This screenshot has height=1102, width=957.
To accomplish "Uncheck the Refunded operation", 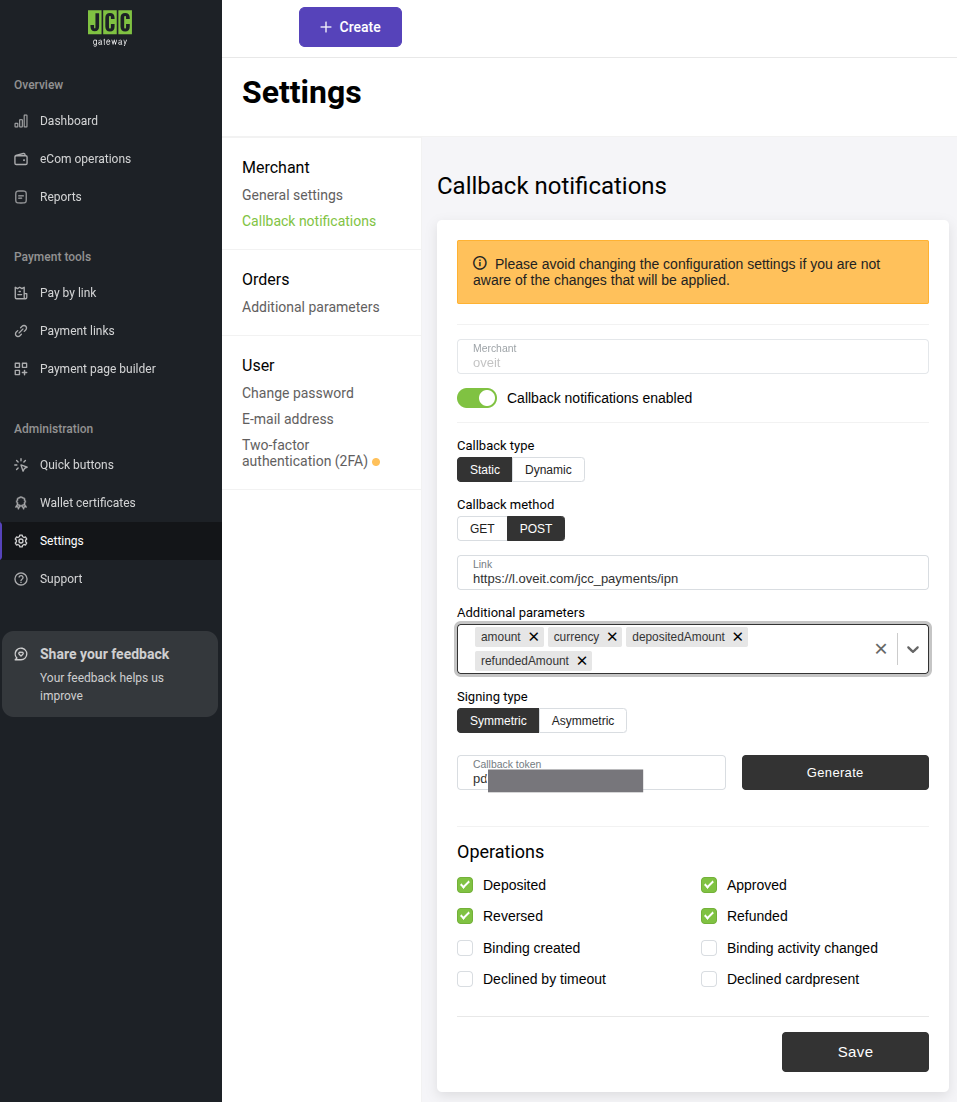I will coord(708,915).
